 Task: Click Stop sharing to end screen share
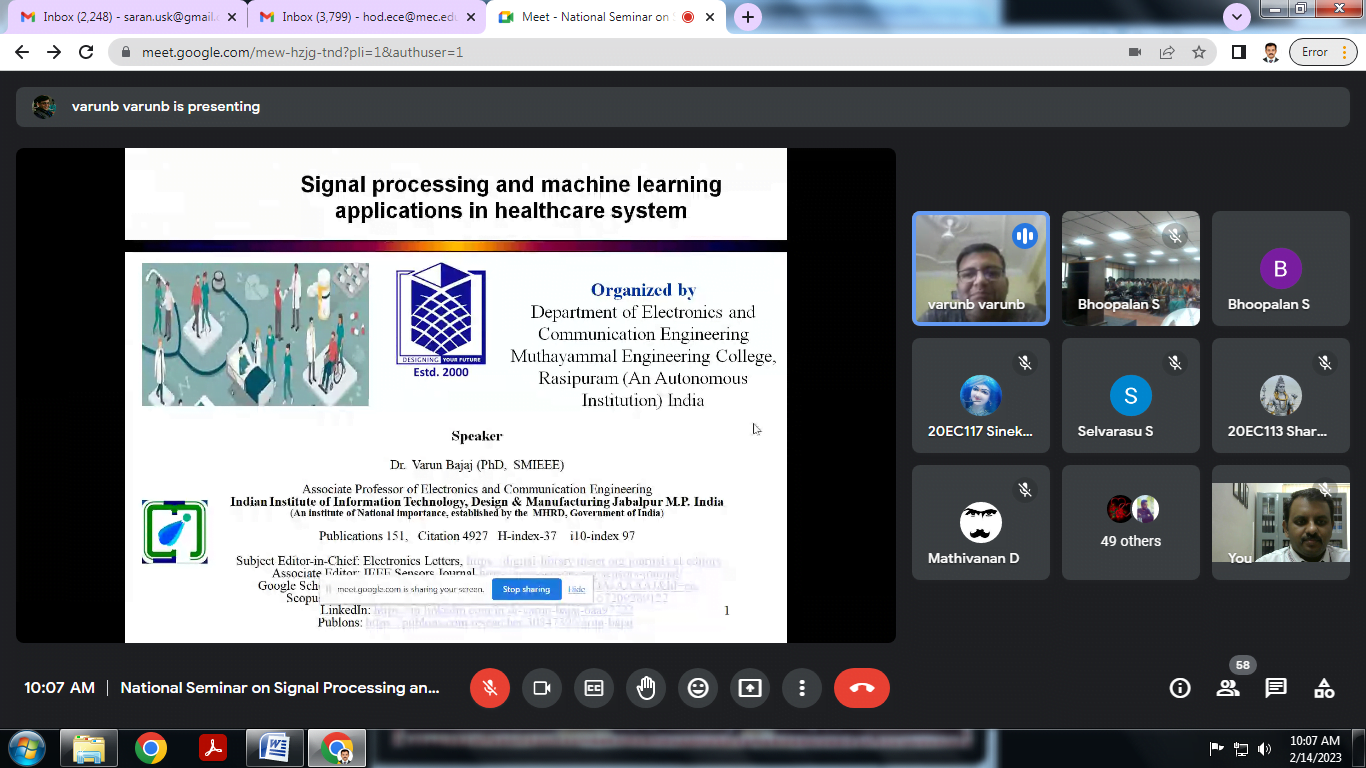527,589
